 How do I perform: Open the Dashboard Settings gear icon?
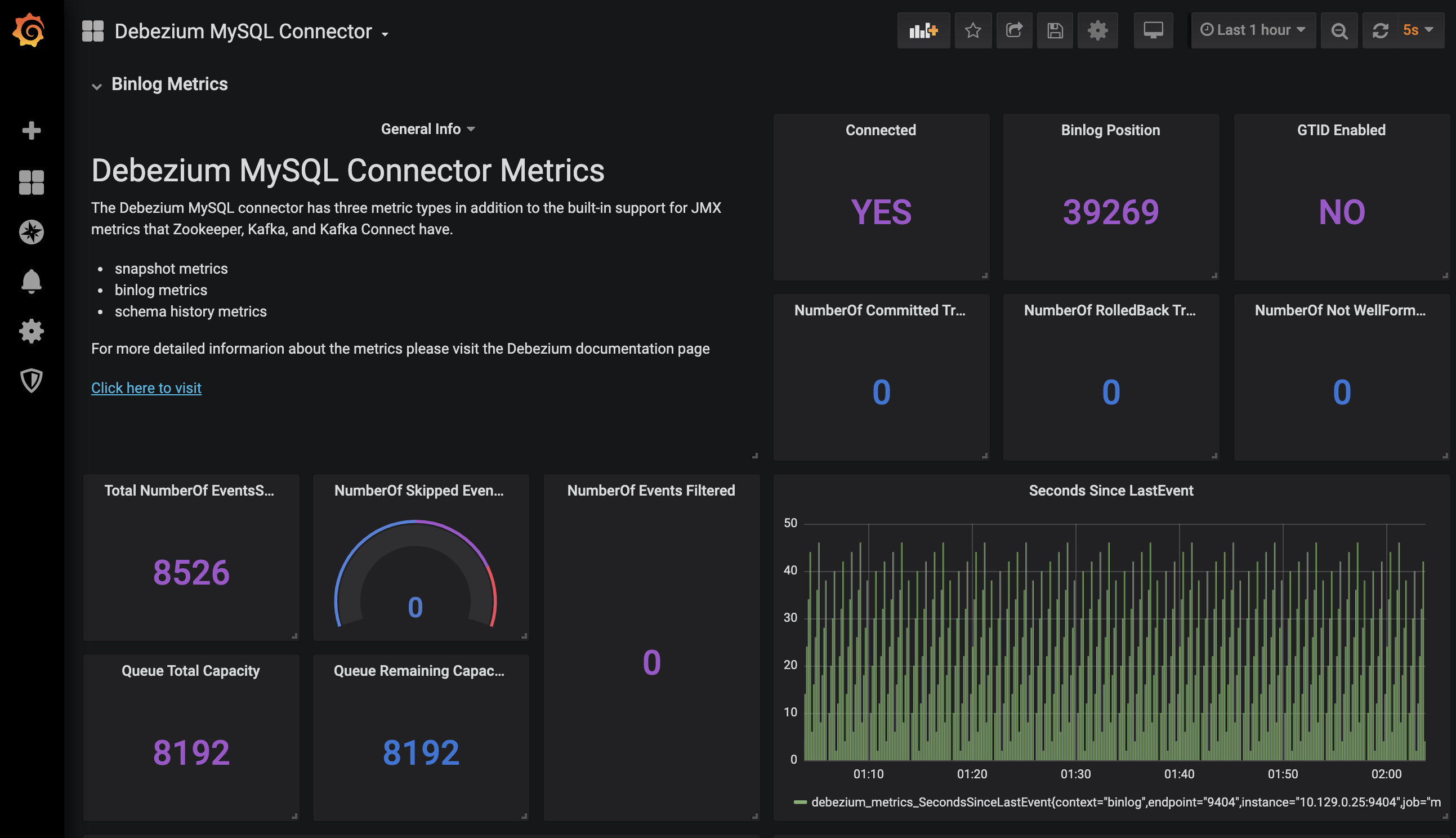click(x=1098, y=31)
